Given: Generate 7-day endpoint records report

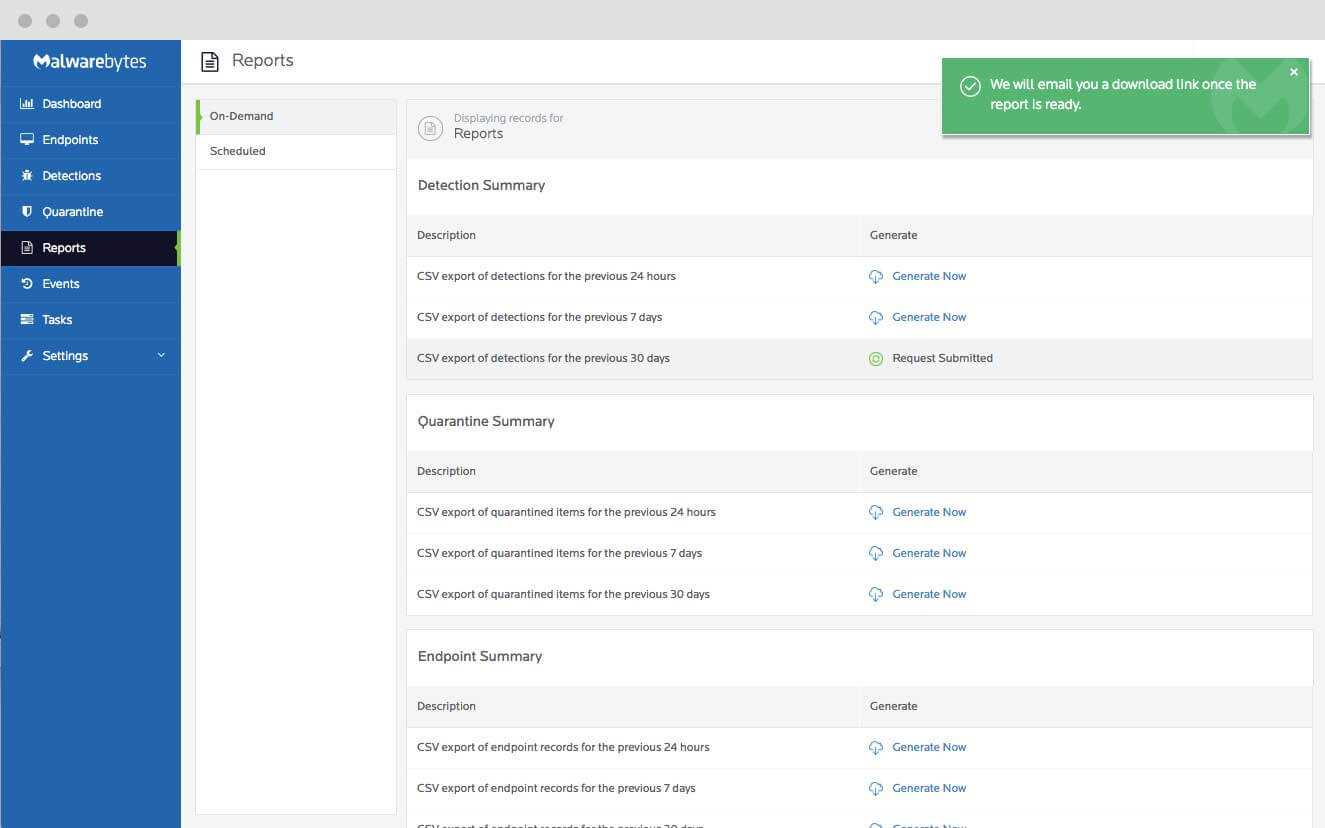Looking at the screenshot, I should coord(928,788).
